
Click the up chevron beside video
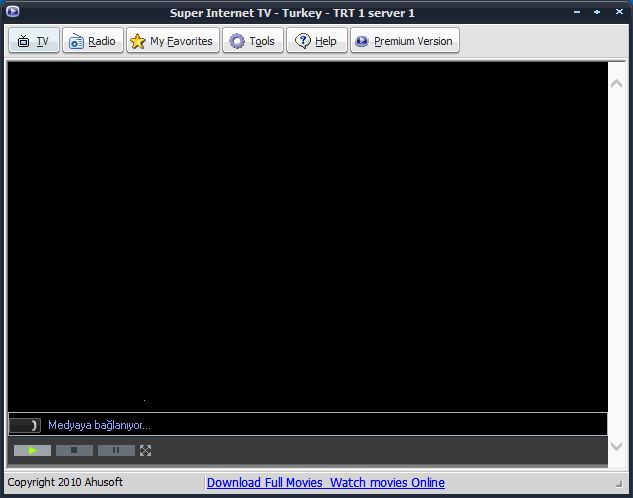pos(616,84)
